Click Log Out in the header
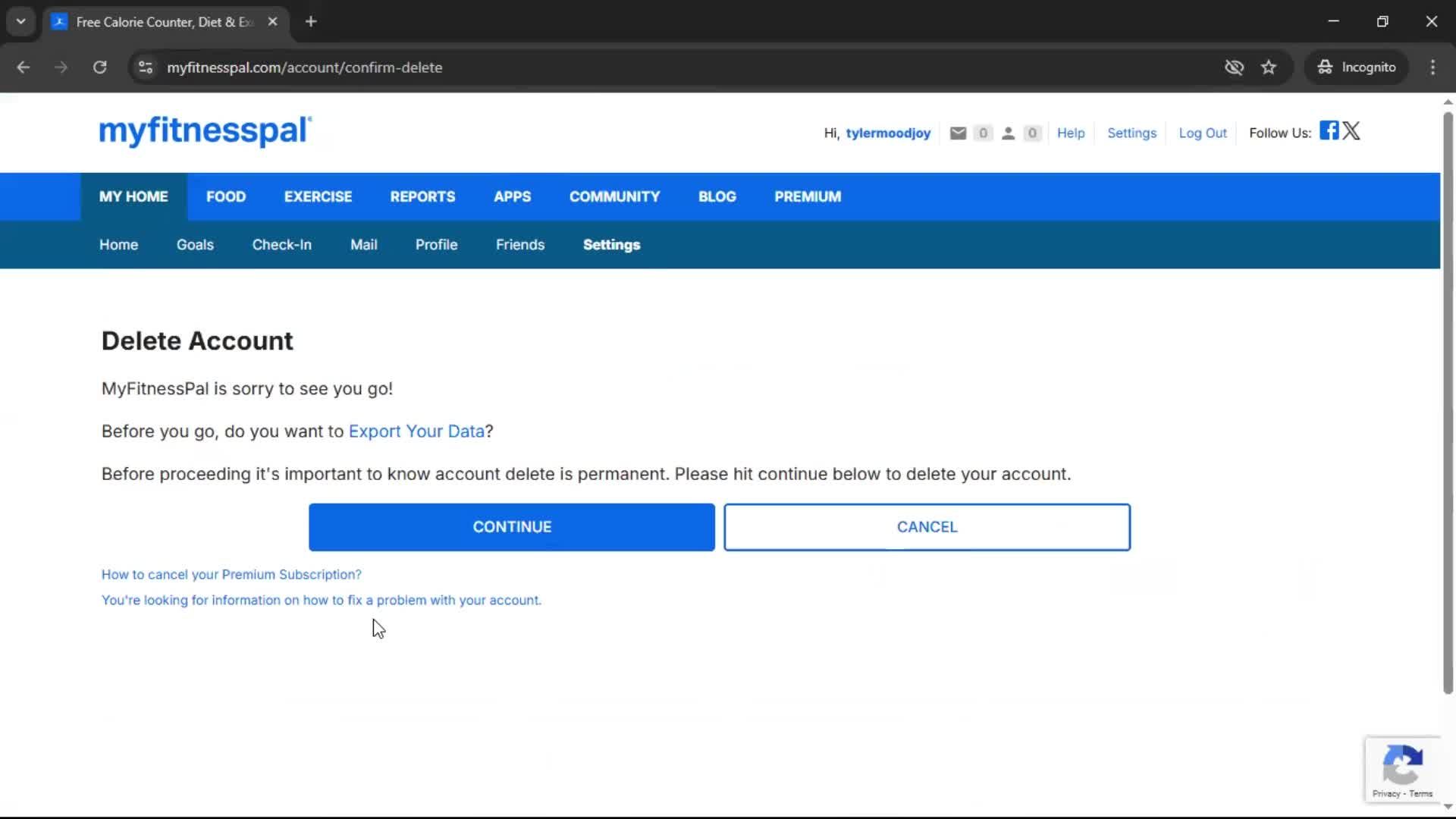The image size is (1456, 819). click(1203, 133)
